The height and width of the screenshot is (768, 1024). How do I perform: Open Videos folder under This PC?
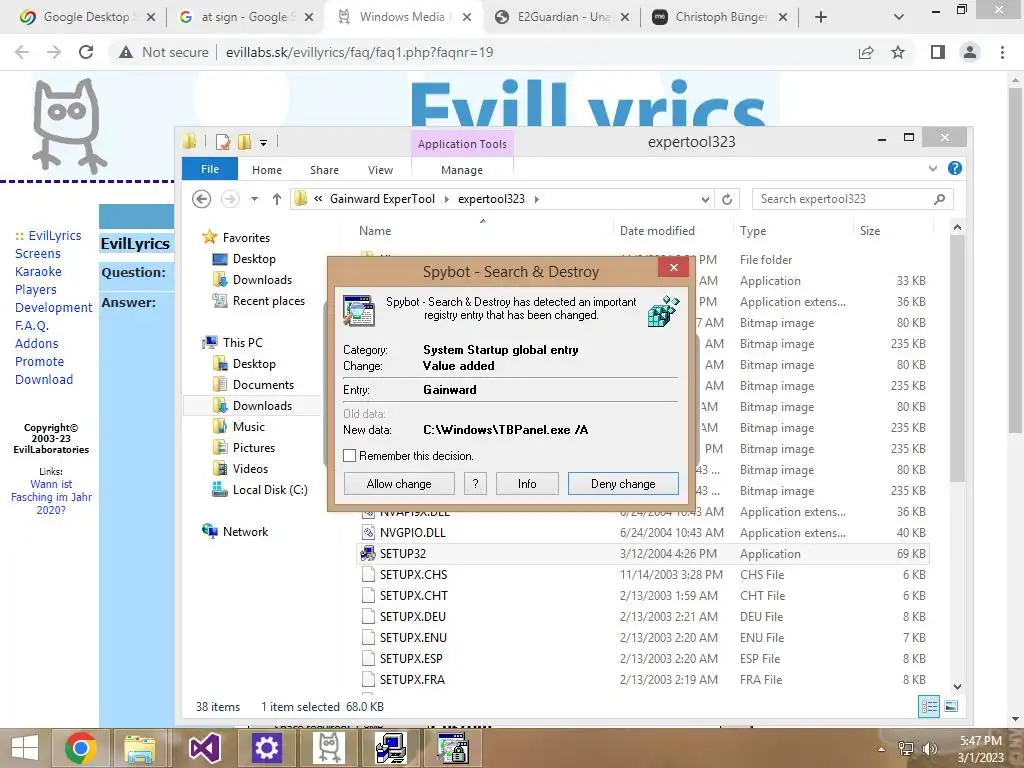250,469
